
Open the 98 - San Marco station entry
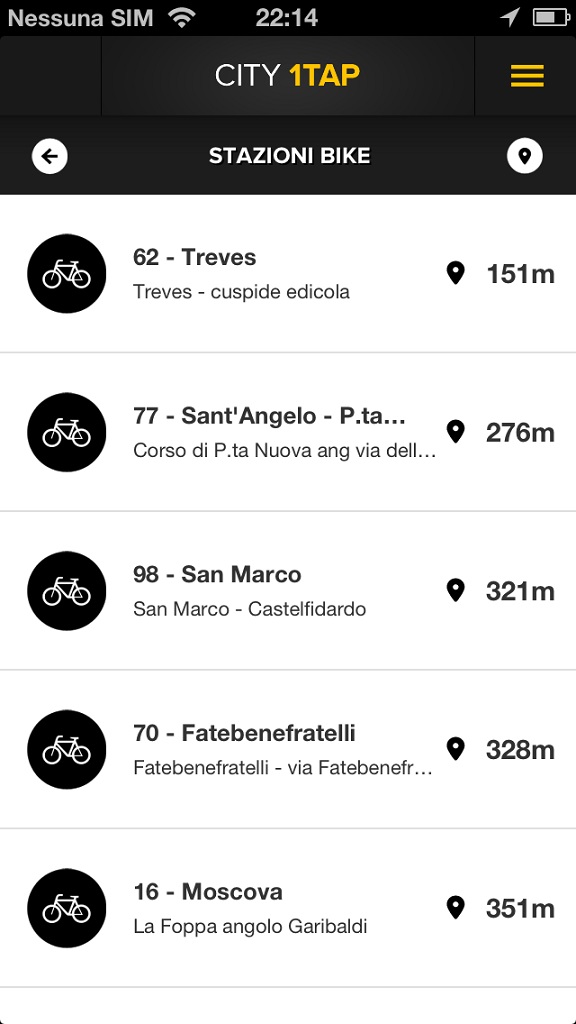288,591
